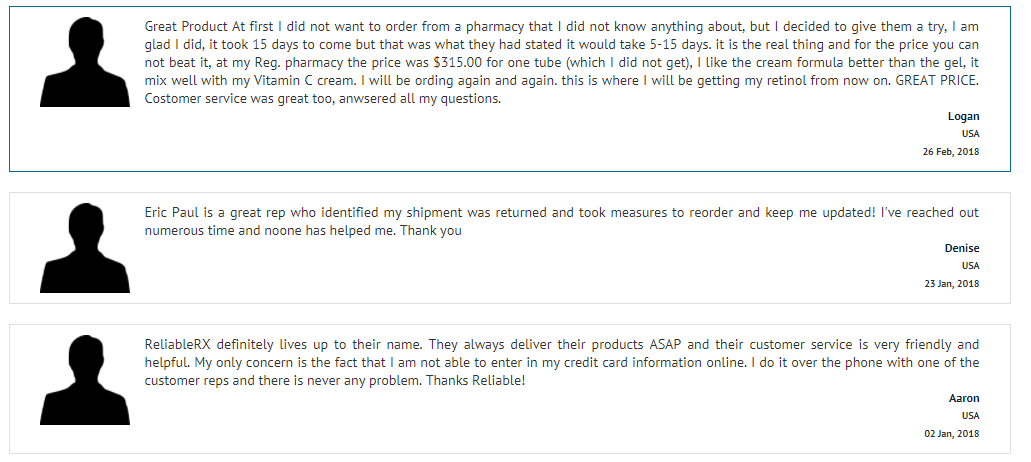This screenshot has width=1031, height=462.
Task: Click the review text starting 'Great Product'
Action: (562, 63)
